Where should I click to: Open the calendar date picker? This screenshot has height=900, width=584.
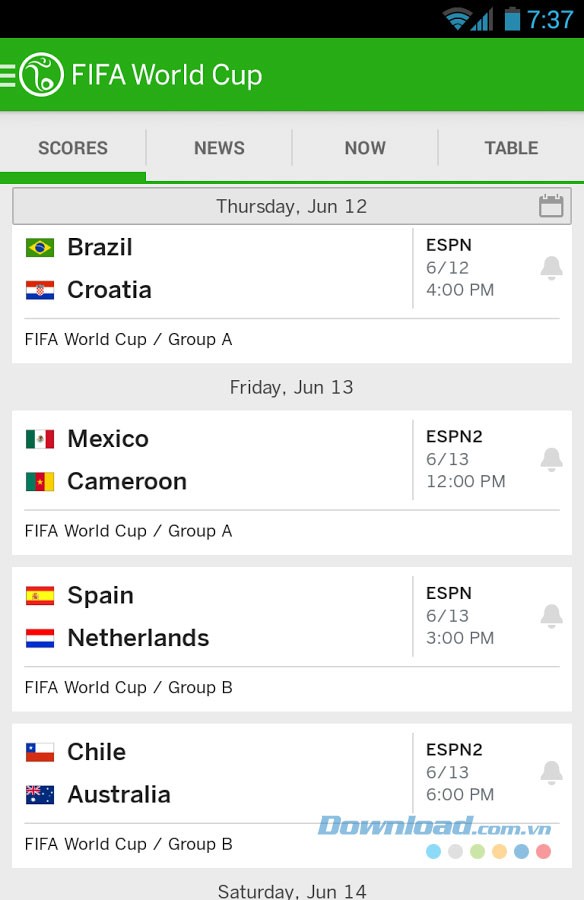click(x=550, y=206)
